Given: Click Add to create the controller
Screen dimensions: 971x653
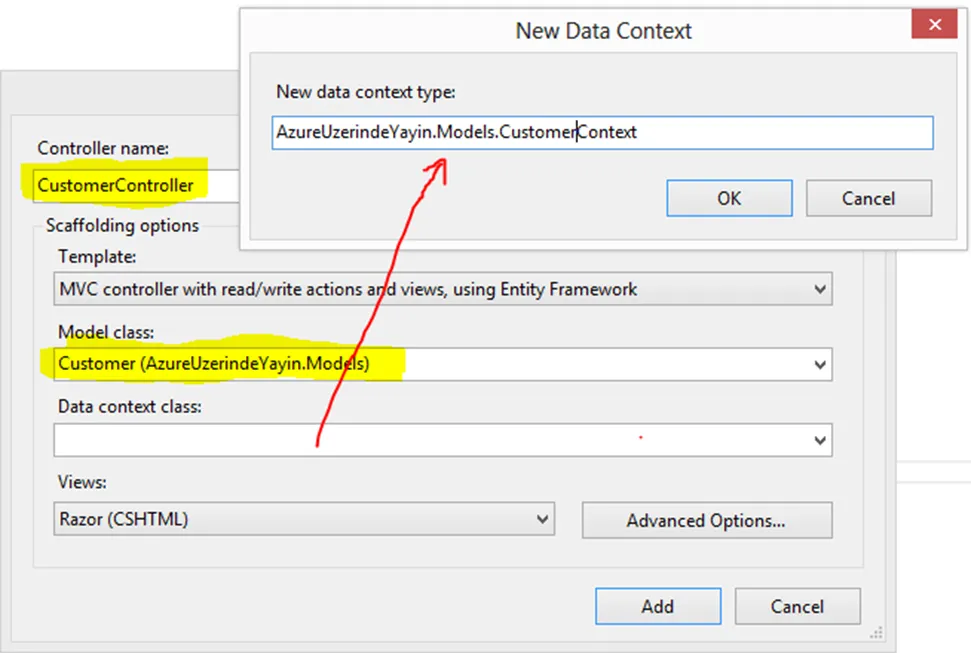Looking at the screenshot, I should (x=658, y=607).
